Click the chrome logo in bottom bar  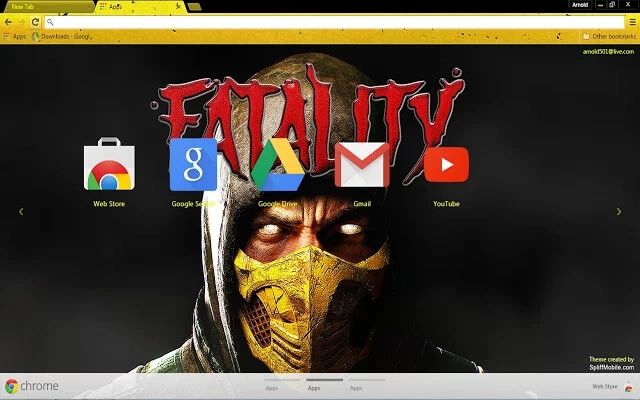pos(32,386)
